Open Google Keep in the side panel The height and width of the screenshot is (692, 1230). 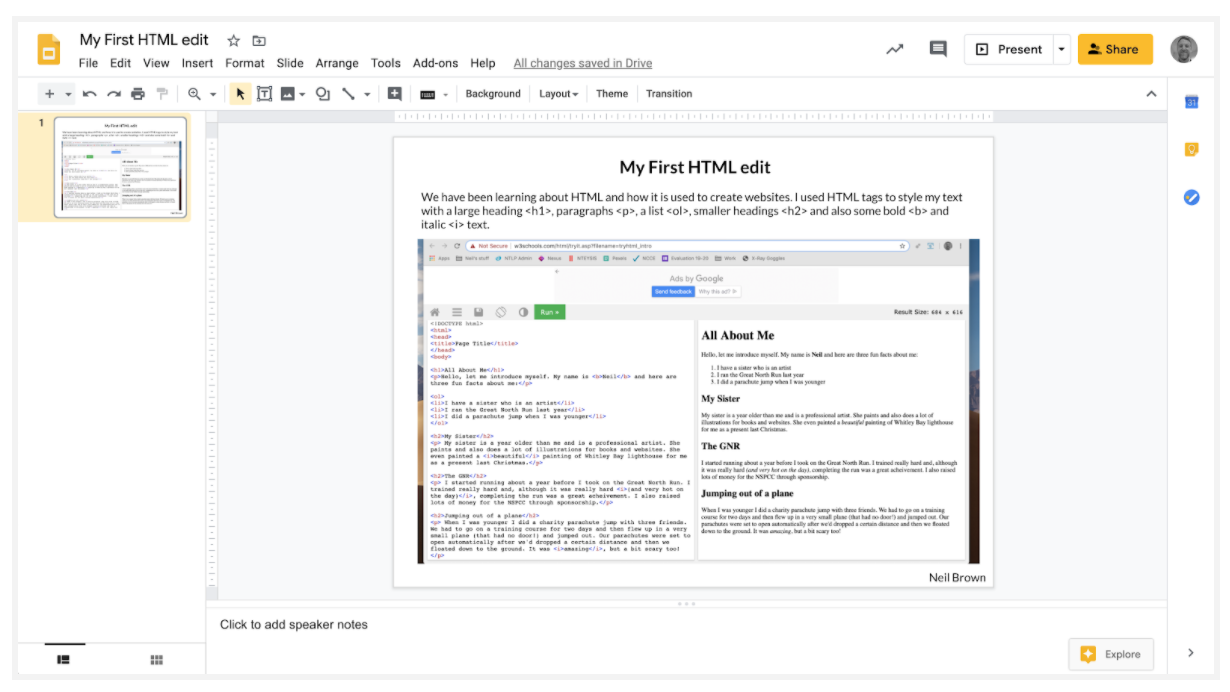[1191, 150]
